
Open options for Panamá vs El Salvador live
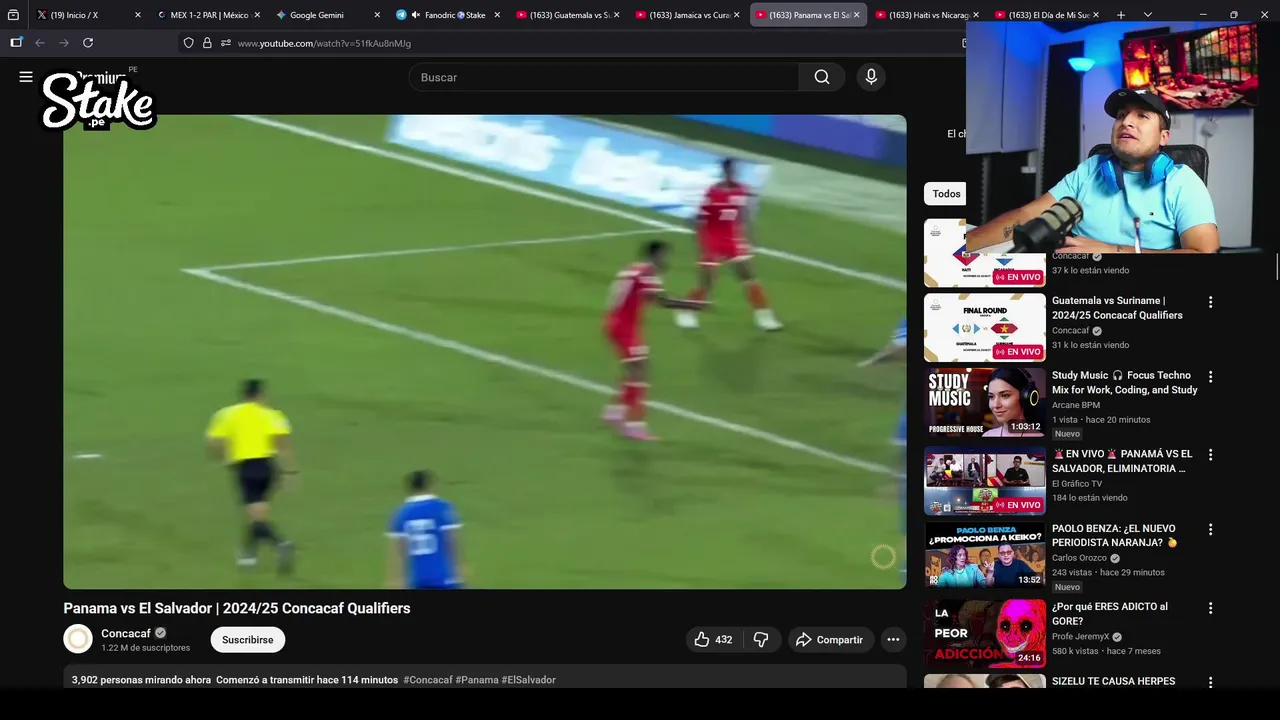(1210, 455)
